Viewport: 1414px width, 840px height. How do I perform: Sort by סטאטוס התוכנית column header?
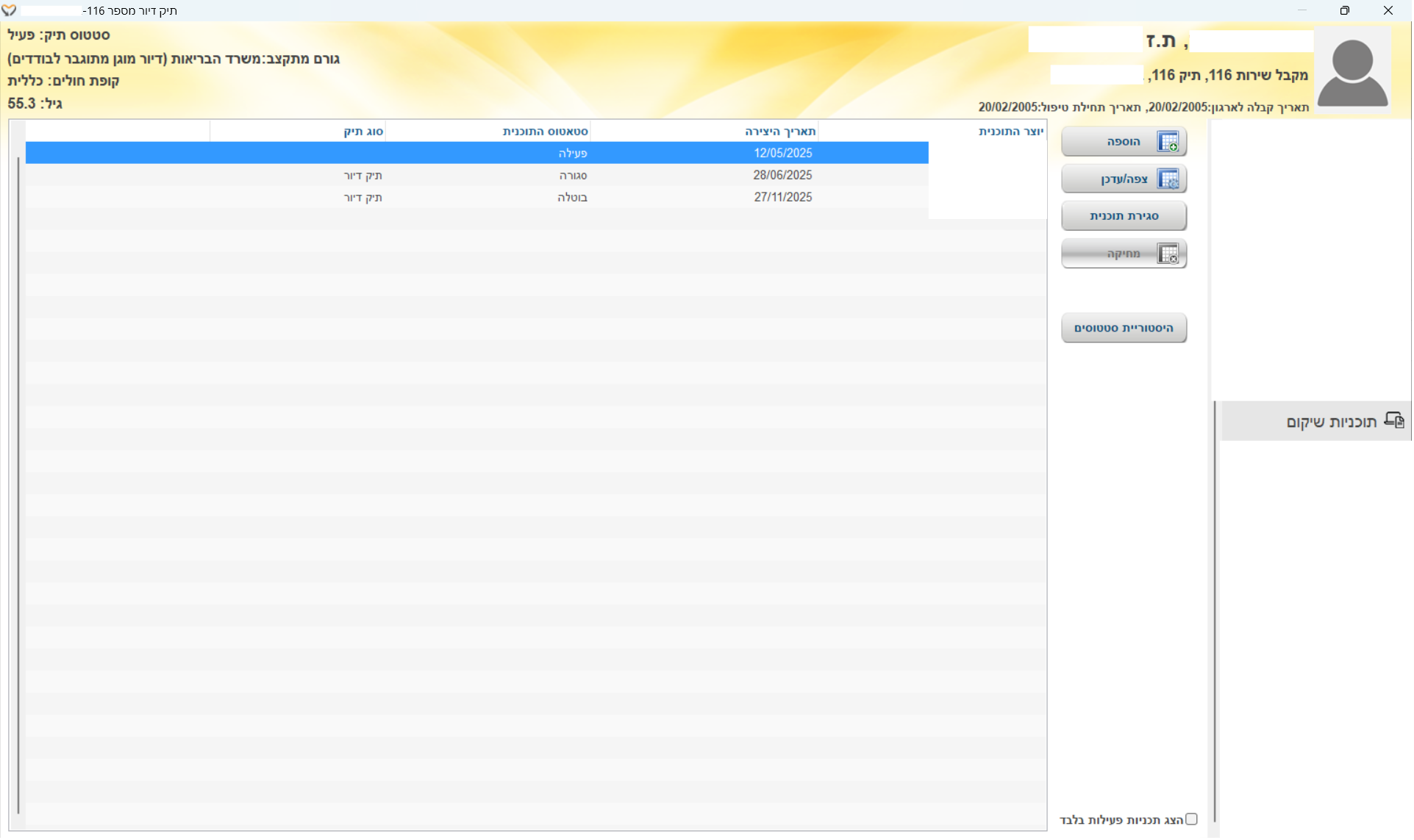click(545, 132)
